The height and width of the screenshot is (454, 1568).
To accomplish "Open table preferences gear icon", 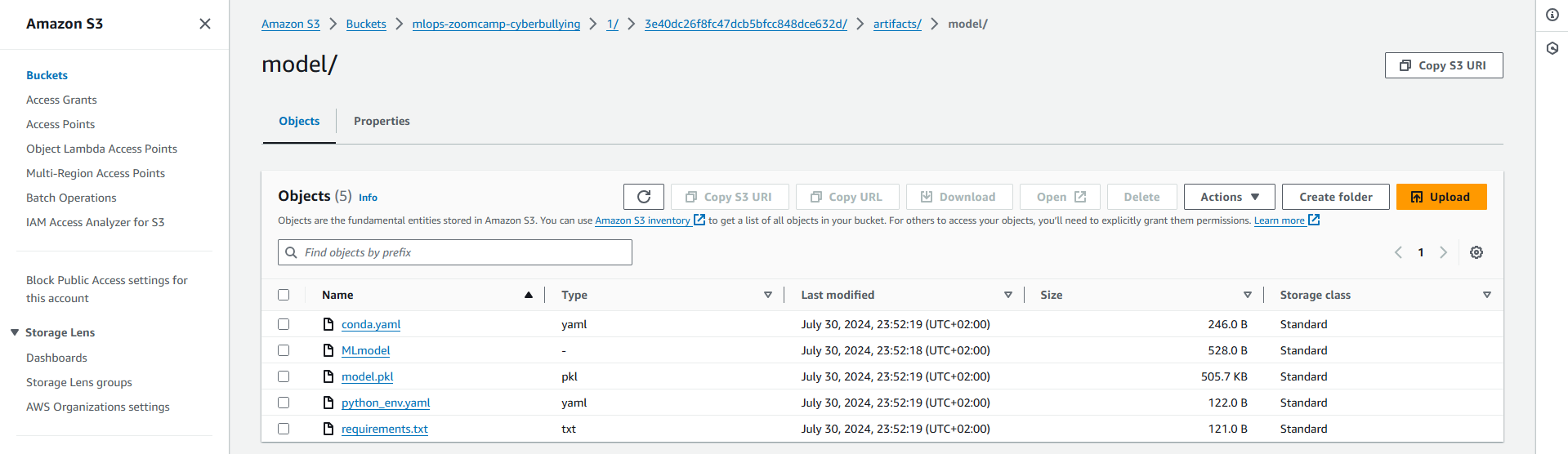I will tap(1476, 252).
